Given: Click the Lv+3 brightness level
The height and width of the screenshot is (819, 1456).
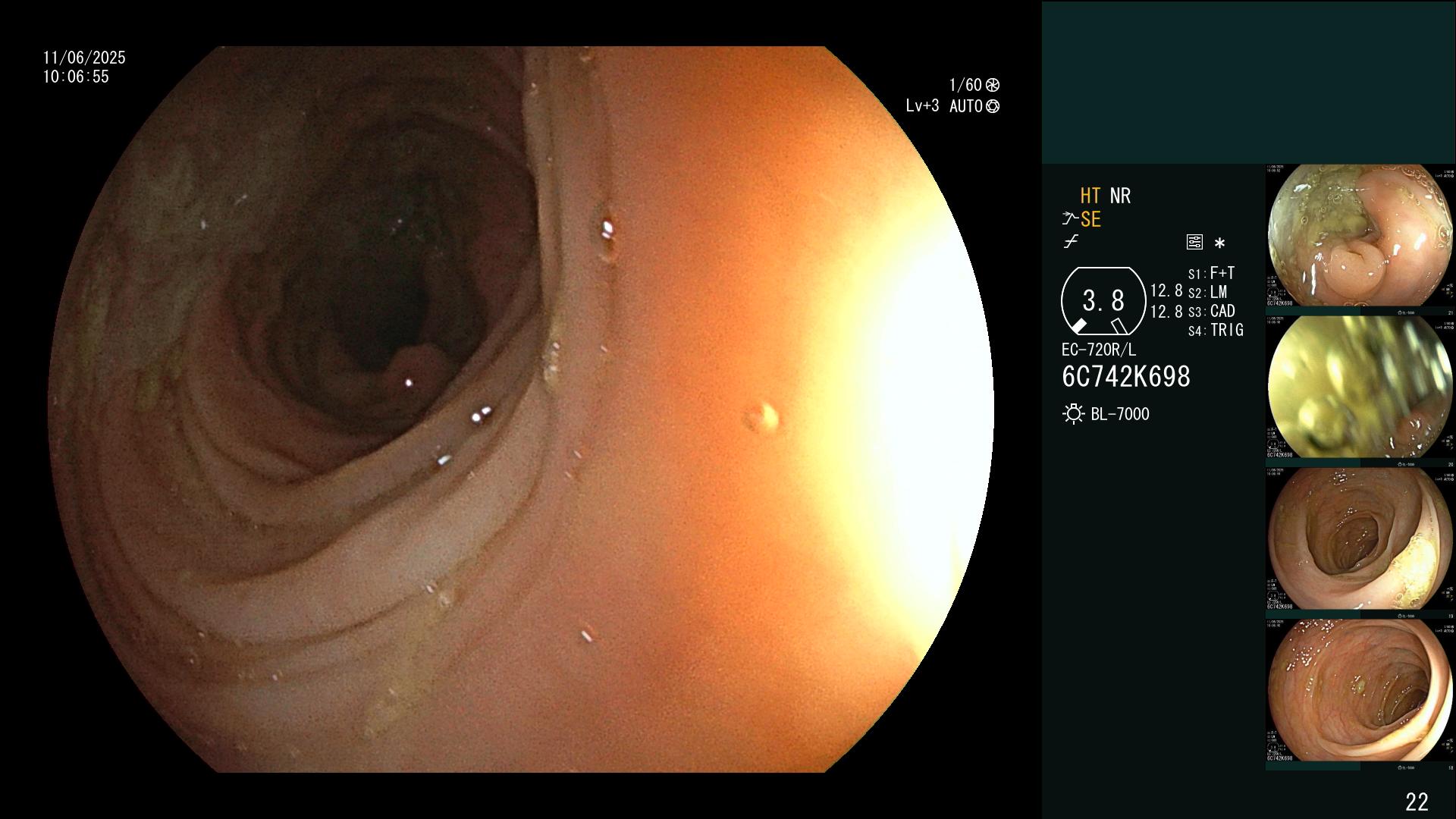Looking at the screenshot, I should pos(922,106).
